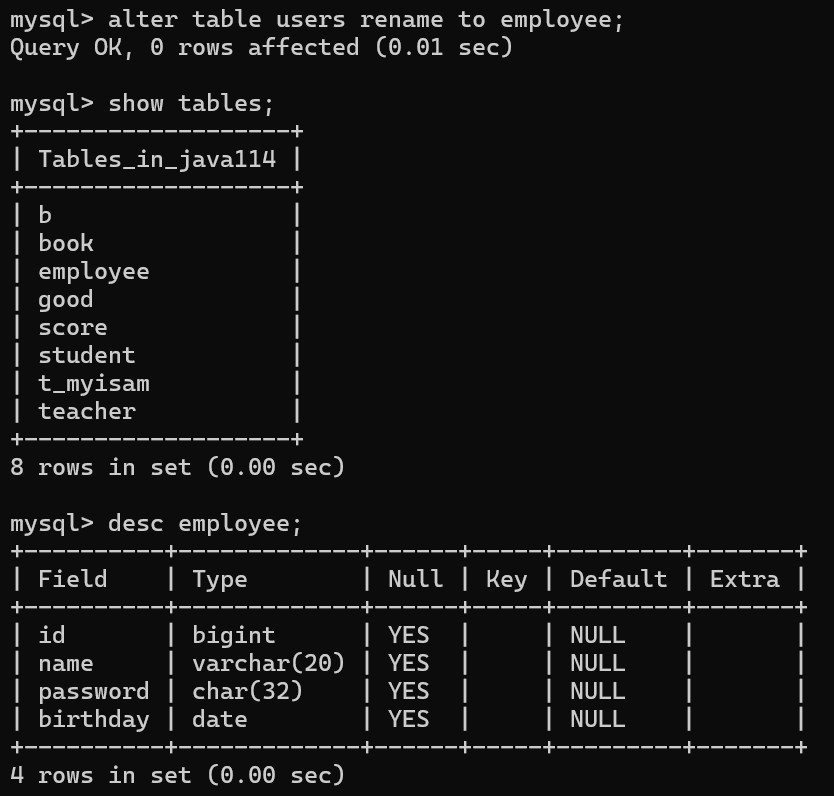Select the bigint type value
This screenshot has width=834, height=796.
(233, 636)
